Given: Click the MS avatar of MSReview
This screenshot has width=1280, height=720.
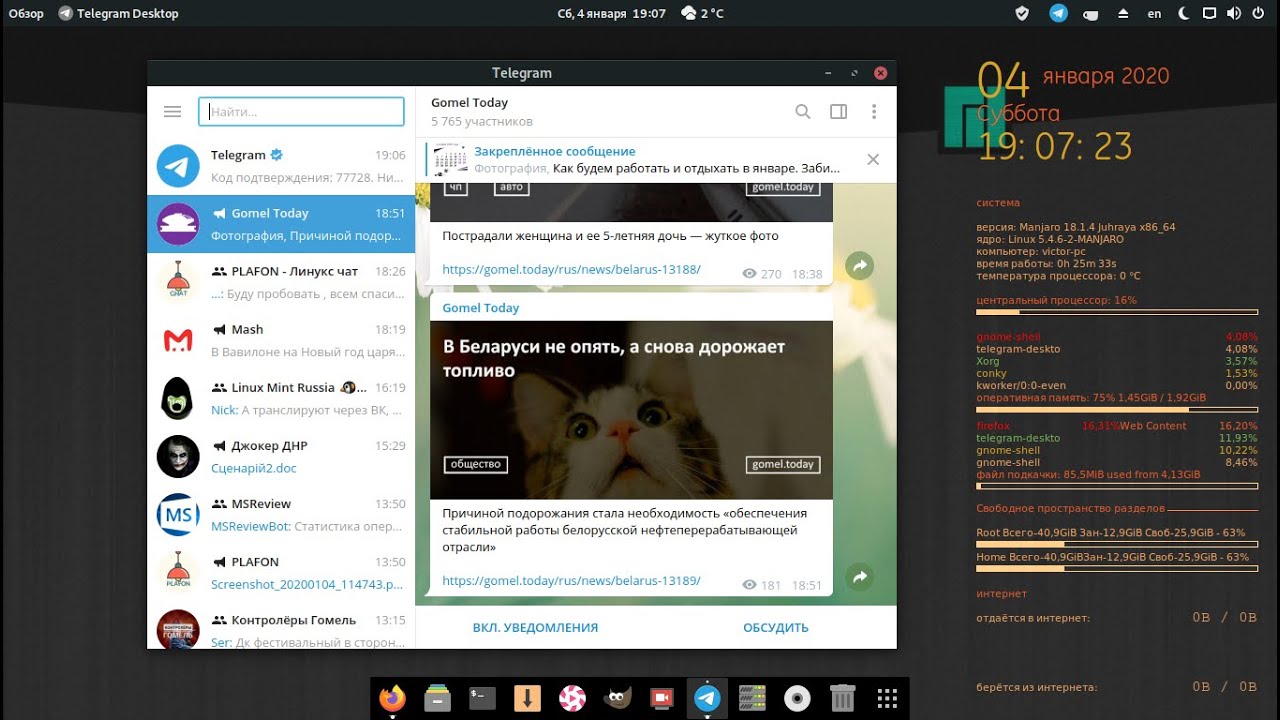Looking at the screenshot, I should point(178,514).
